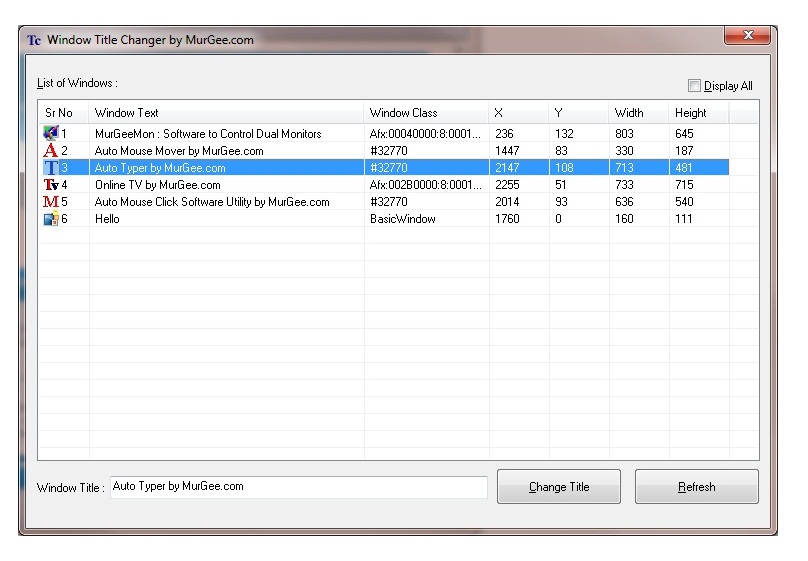Click the Y value 132
The image size is (808, 561).
pos(564,134)
